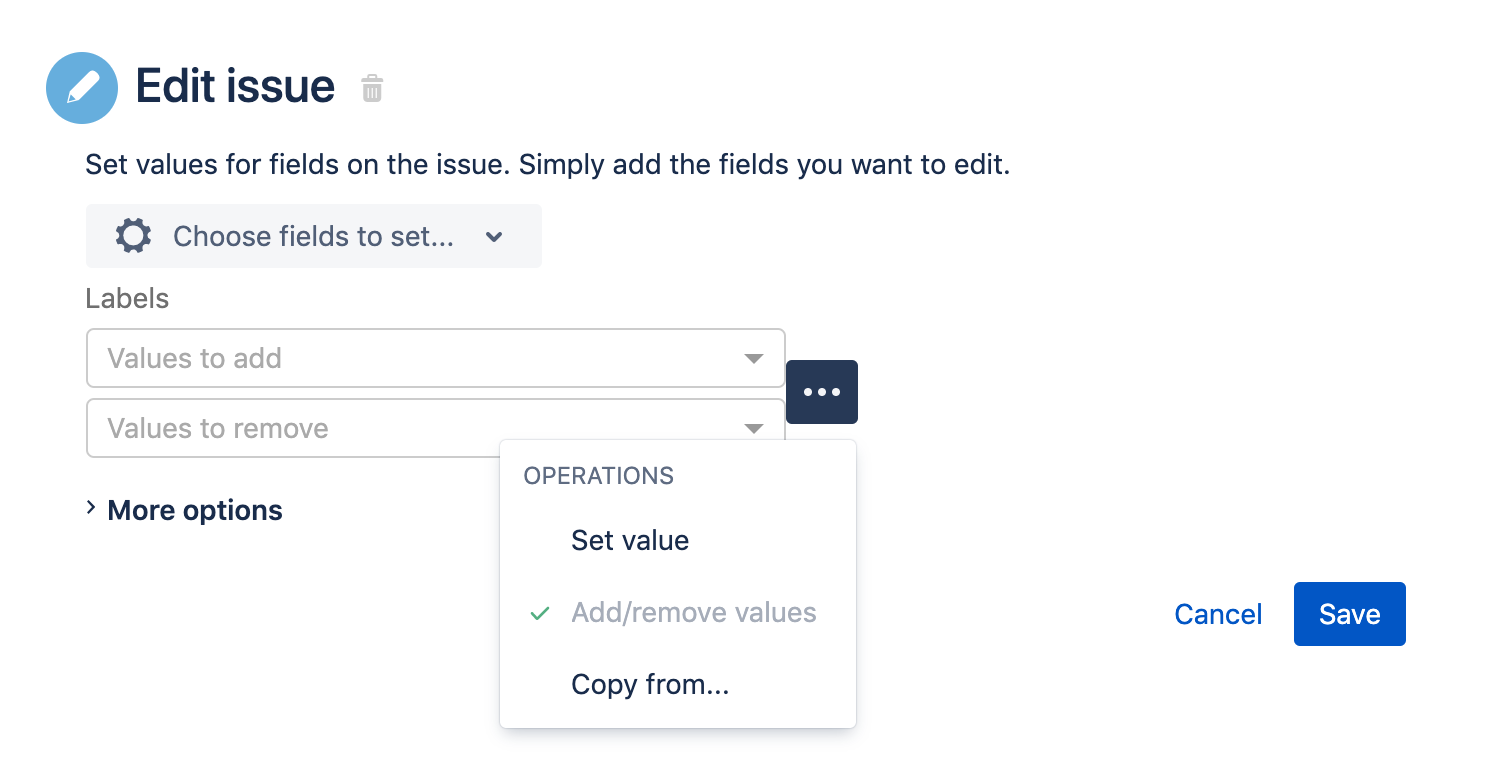Pick the Copy from... operation
The height and width of the screenshot is (784, 1496).
tap(650, 685)
